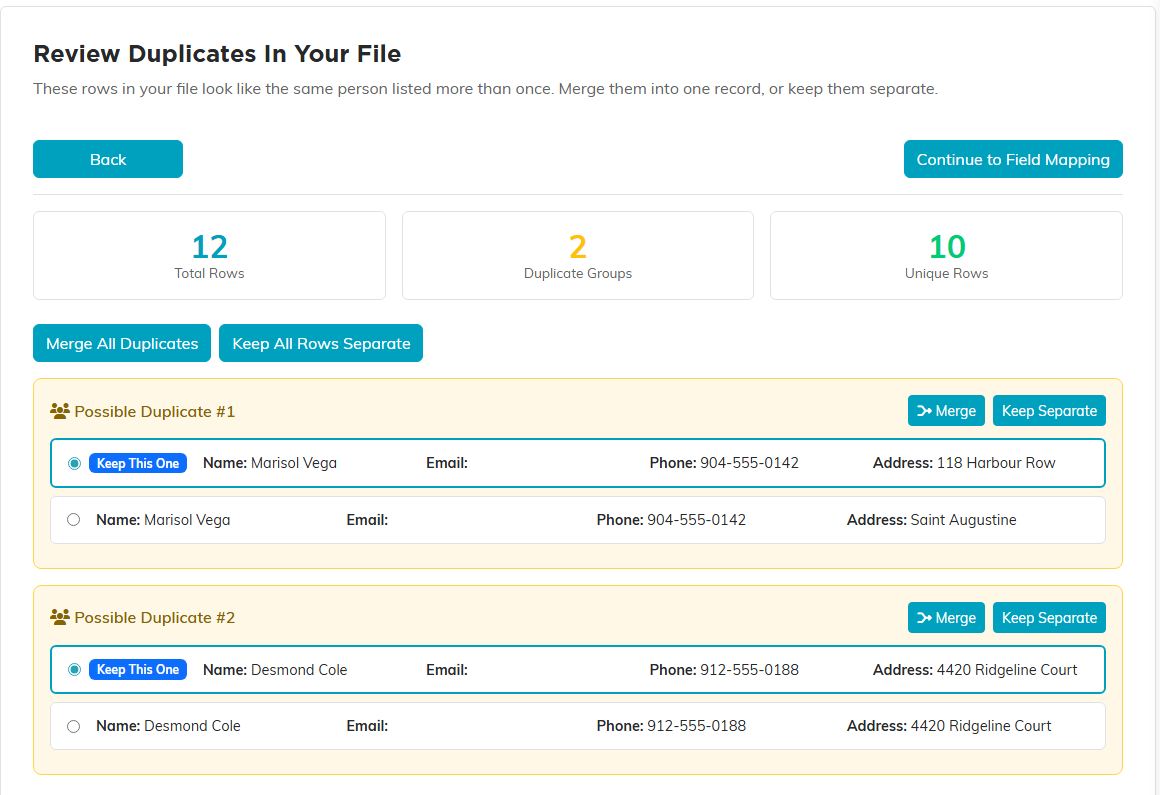Click address 118 Harbour Row
The image size is (1160, 795).
996,463
